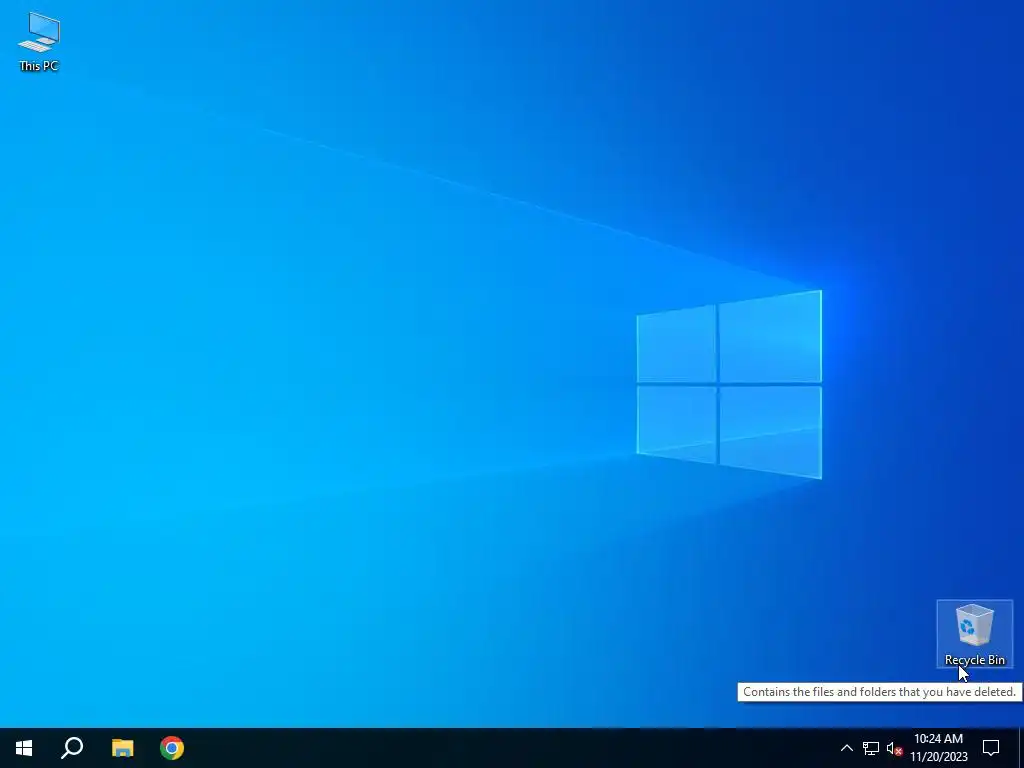Launch File Explorer from taskbar
Screen dimensions: 1024x768
pyautogui.click(x=122, y=748)
